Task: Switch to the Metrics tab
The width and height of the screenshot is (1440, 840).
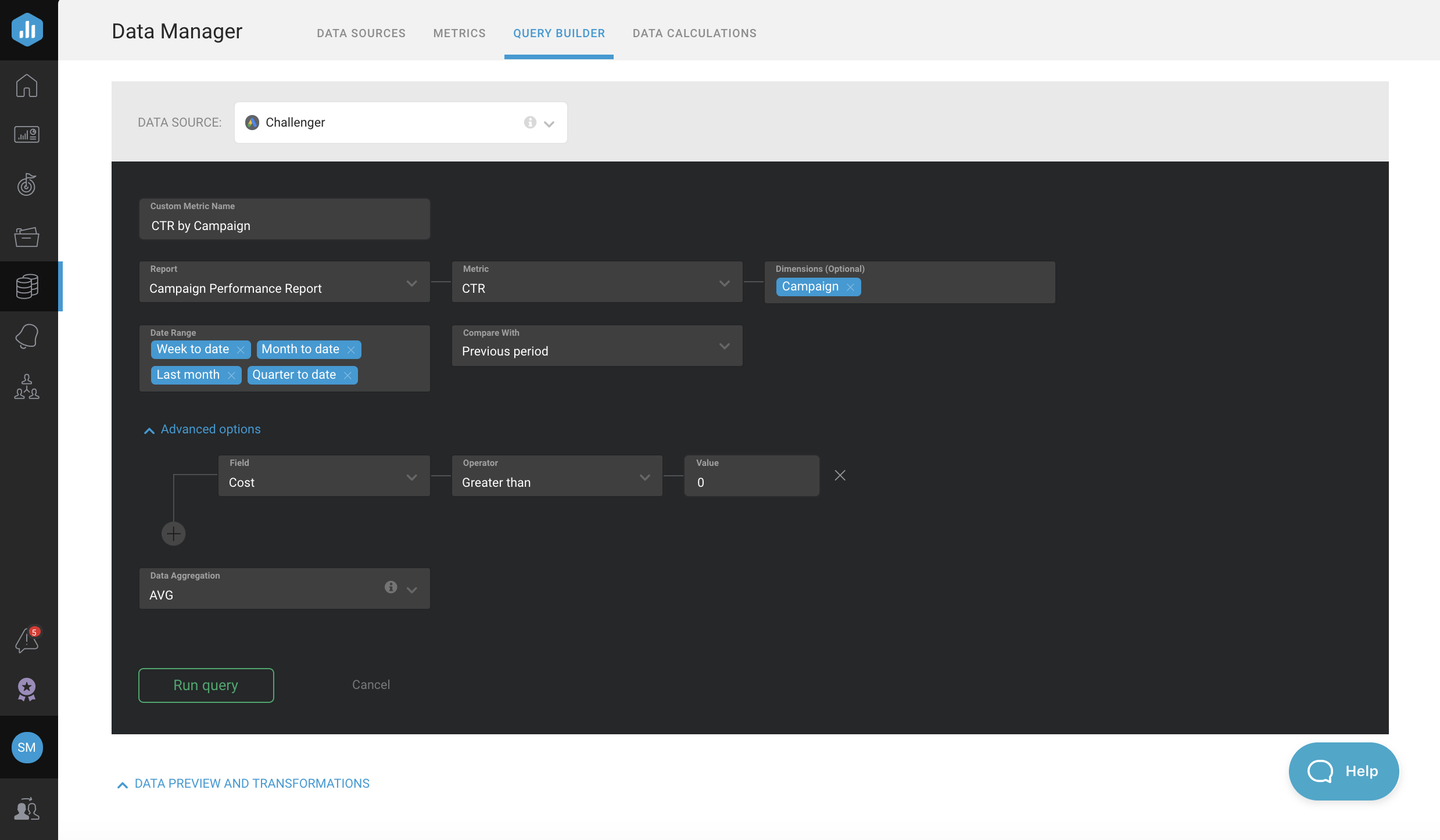Action: pyautogui.click(x=459, y=33)
